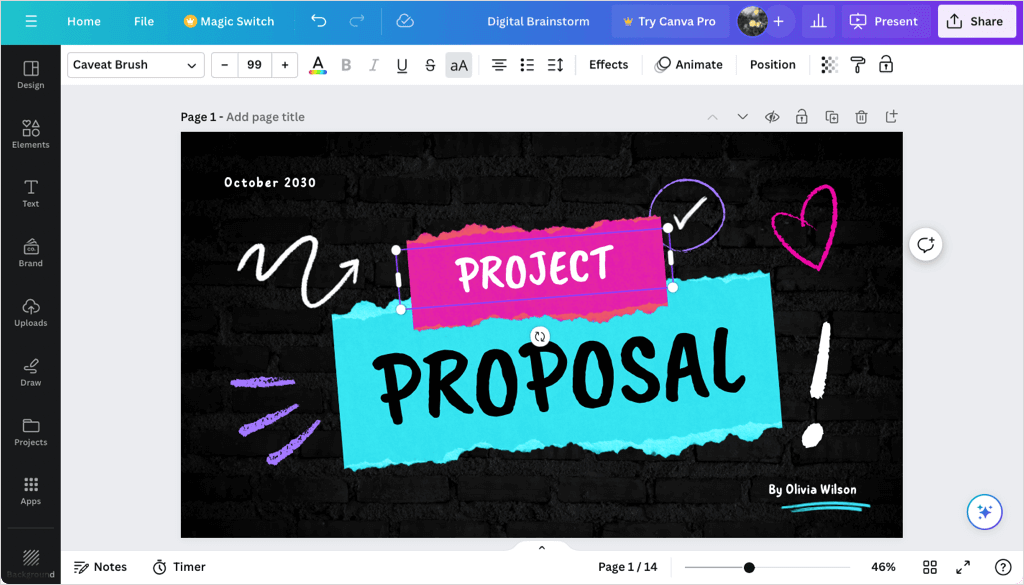The height and width of the screenshot is (585, 1024).
Task: Open the Uploads panel
Action: pyautogui.click(x=30, y=312)
